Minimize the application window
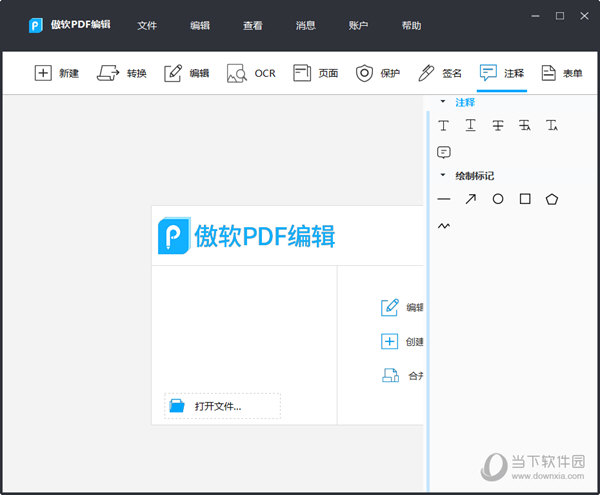This screenshot has height=495, width=600. pos(535,16)
